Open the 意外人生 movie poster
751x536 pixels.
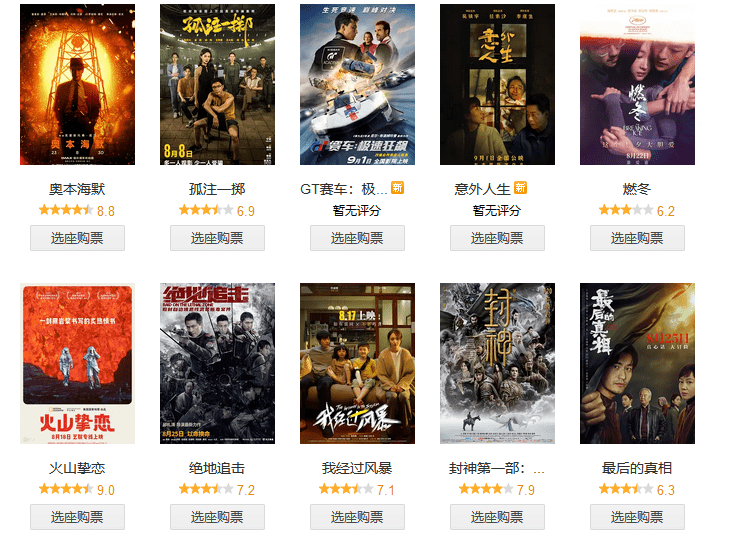pyautogui.click(x=497, y=84)
